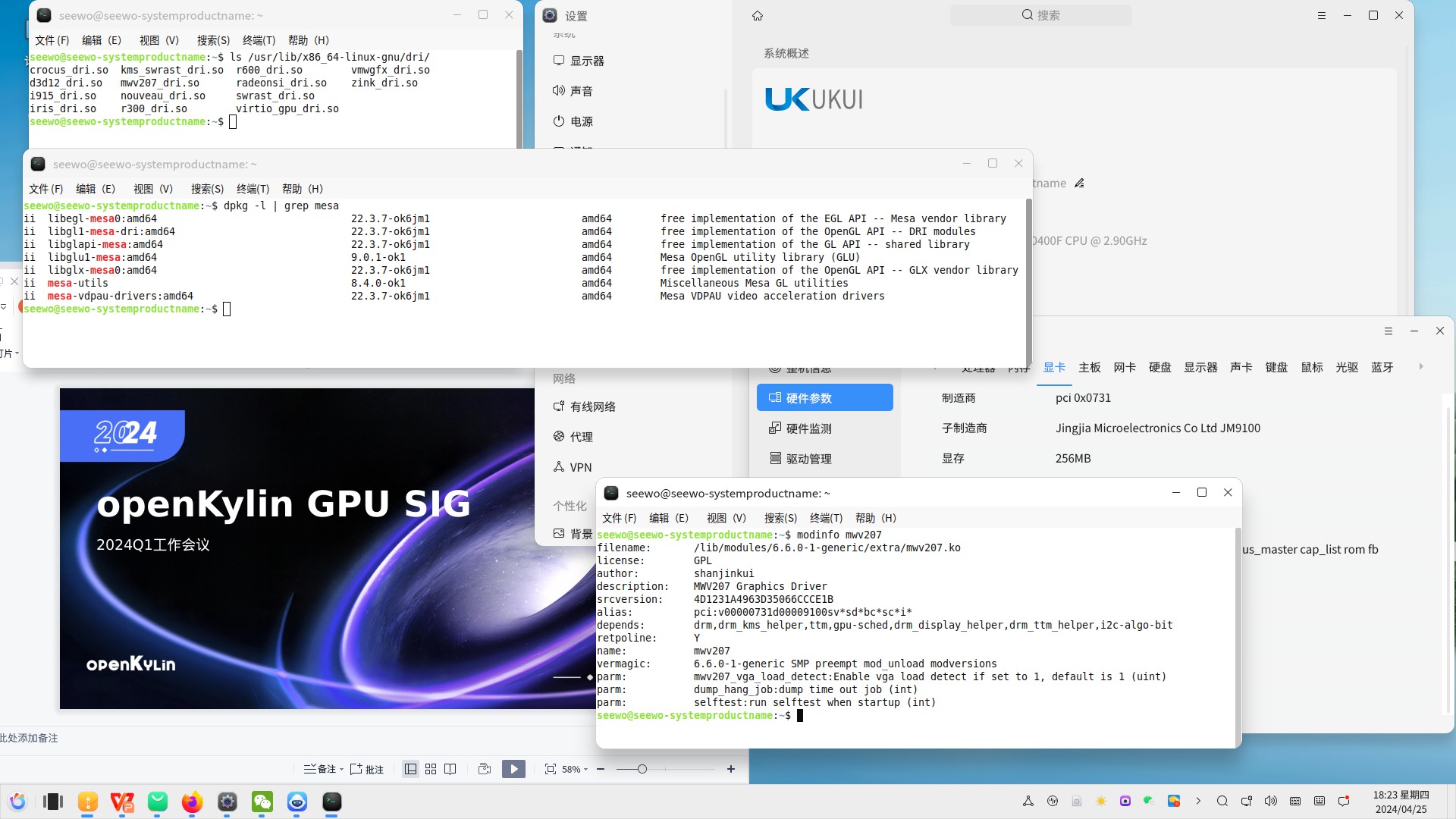The image size is (1456, 819).
Task: Switch to normal view in WPS
Action: click(410, 769)
